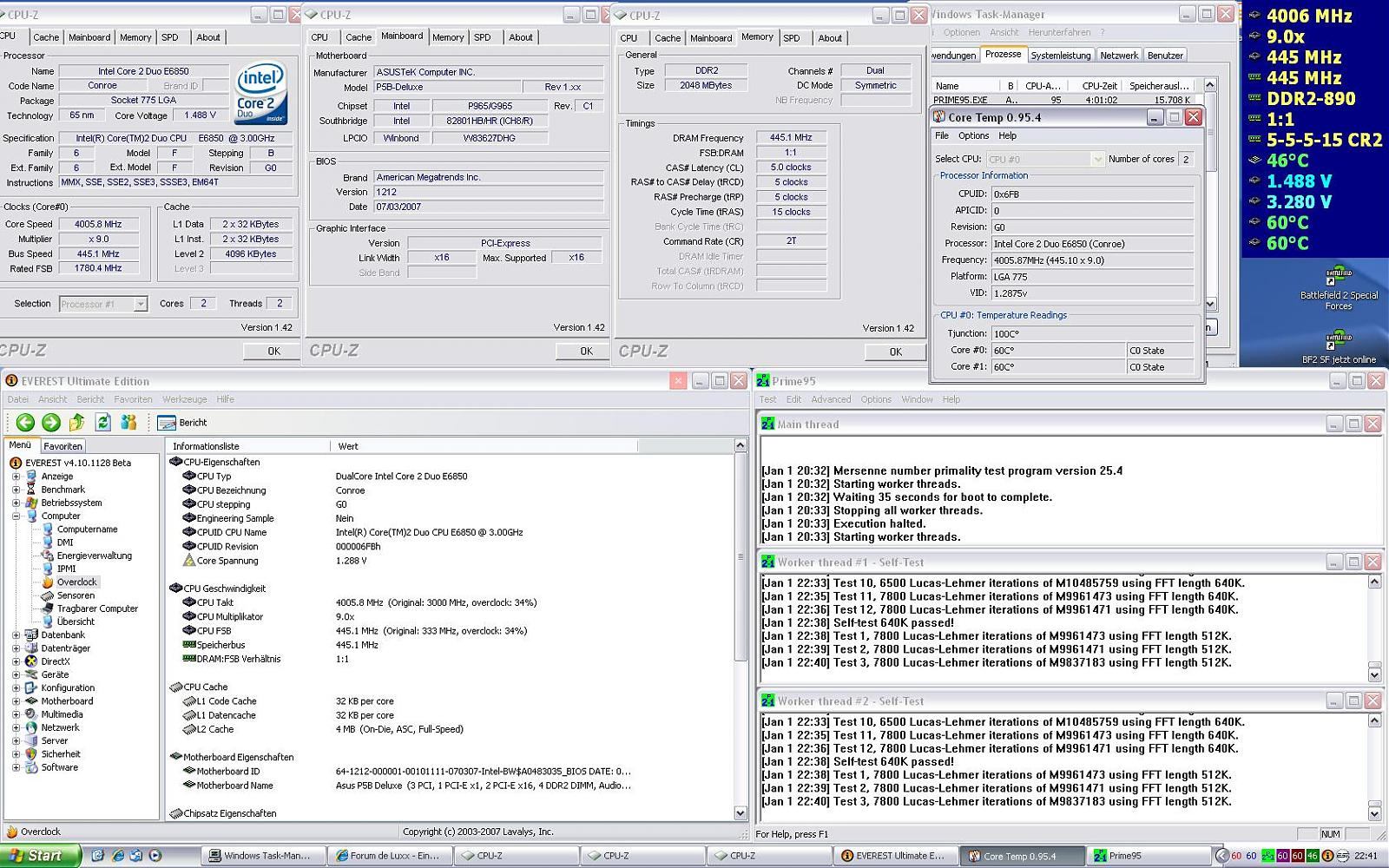This screenshot has width=1389, height=868.
Task: Click EVEREST forward arrow toolbar icon
Action: [51, 423]
